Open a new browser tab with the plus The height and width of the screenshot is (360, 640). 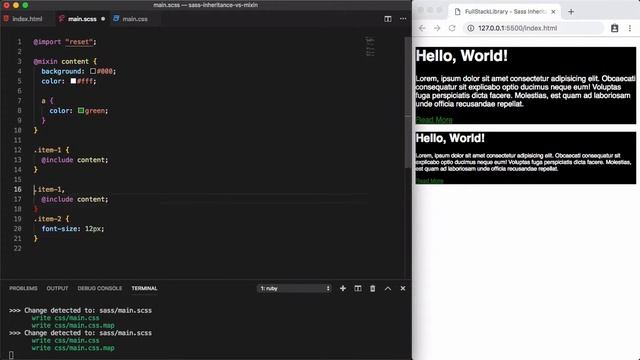pyautogui.click(x=571, y=12)
